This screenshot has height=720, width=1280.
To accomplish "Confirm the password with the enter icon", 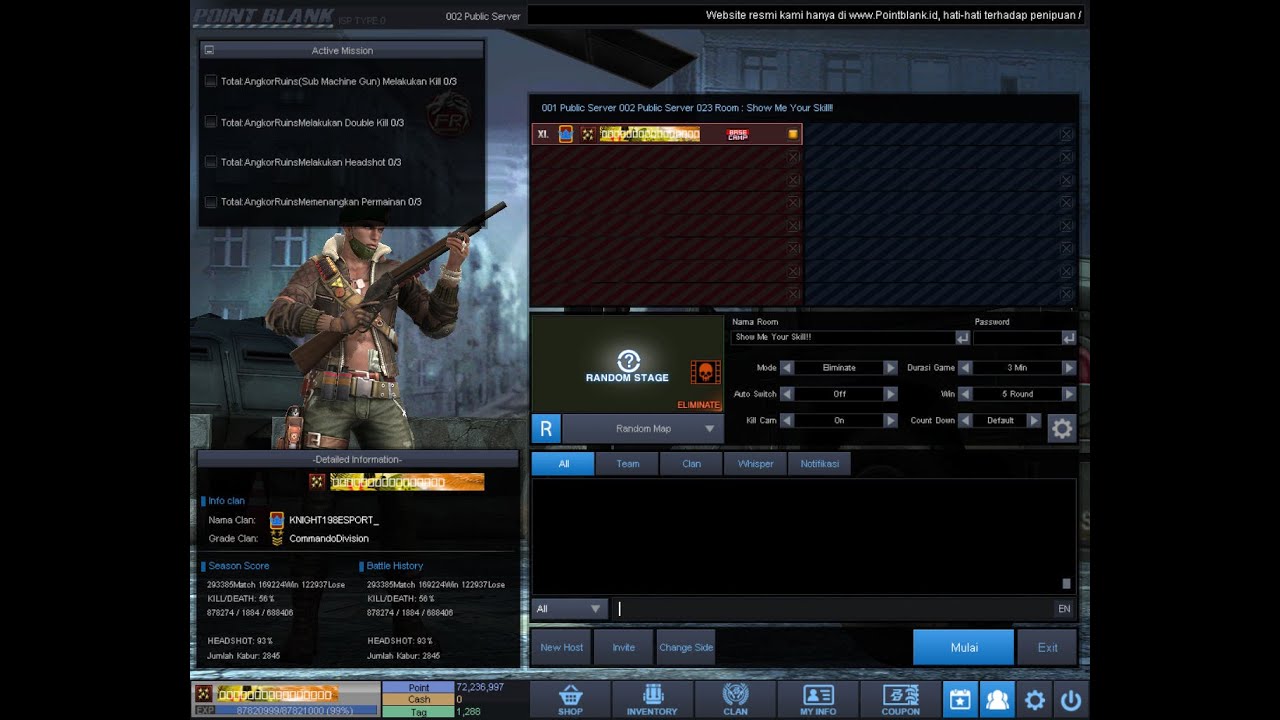I will (x=1069, y=338).
